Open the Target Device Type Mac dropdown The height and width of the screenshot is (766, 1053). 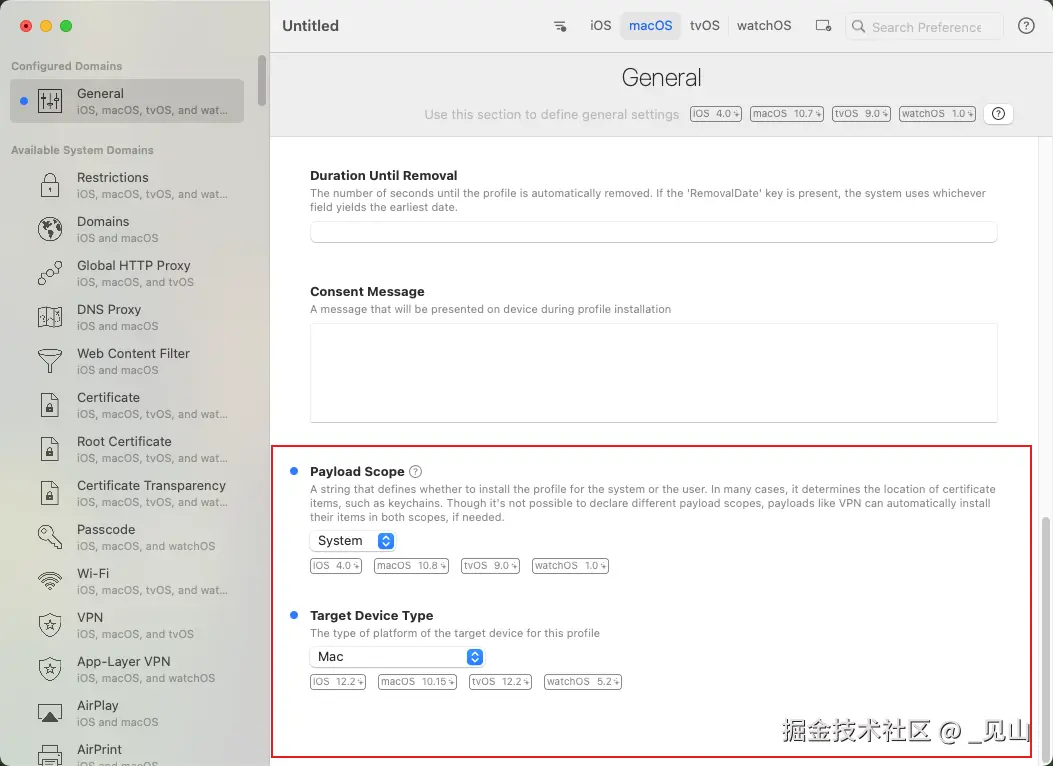[x=397, y=657]
